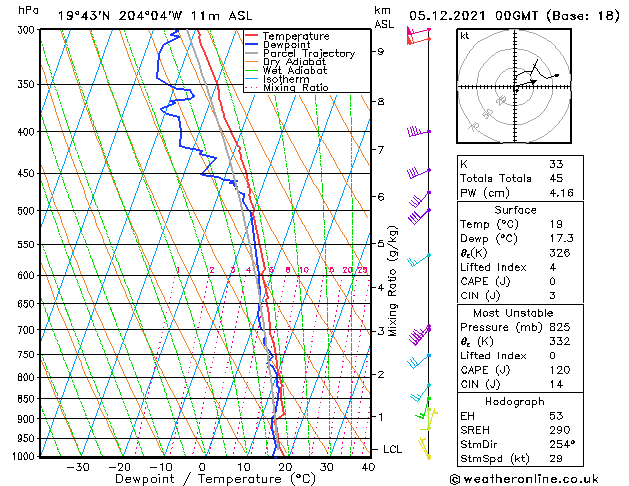Click the Mixing Ratio (g/kg) axis title
629x486 pixels.
393,281
